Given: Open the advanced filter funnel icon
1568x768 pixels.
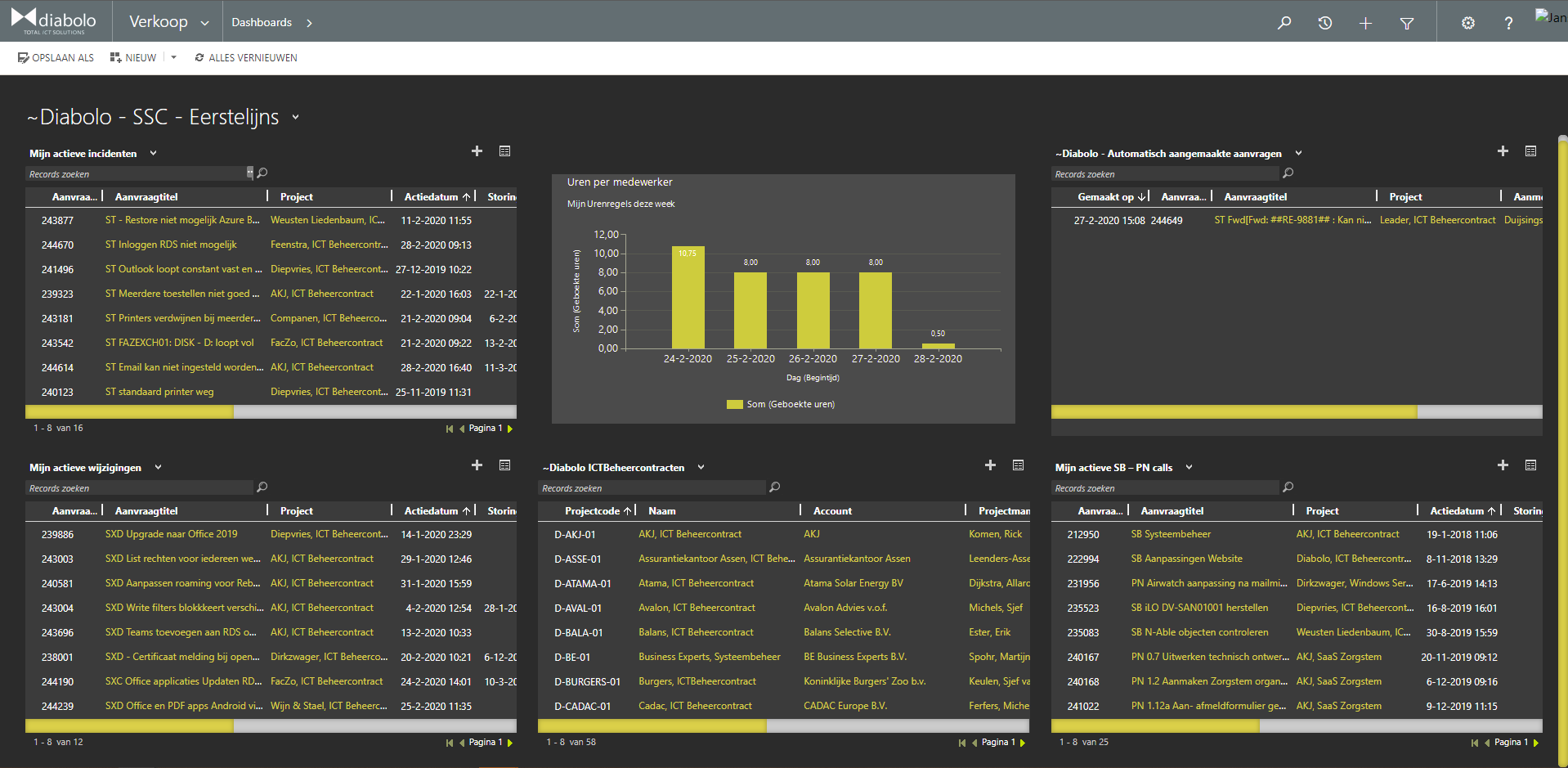Looking at the screenshot, I should (1407, 23).
